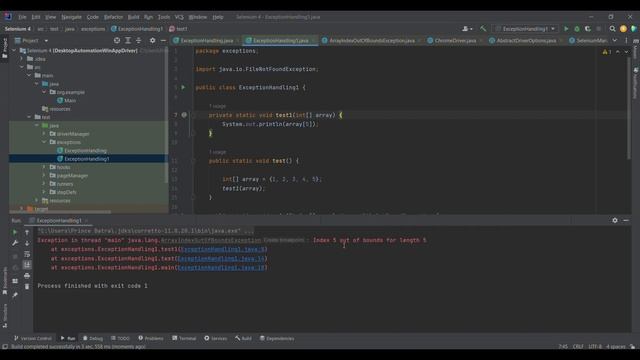Toggle Scroll to End in Run console

[27, 264]
